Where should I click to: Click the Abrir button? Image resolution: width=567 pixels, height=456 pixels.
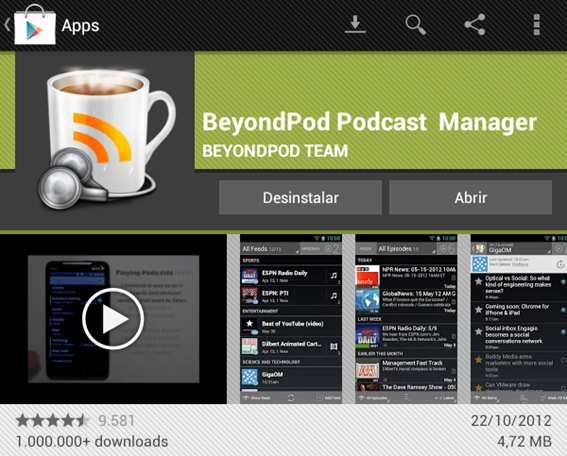point(470,197)
